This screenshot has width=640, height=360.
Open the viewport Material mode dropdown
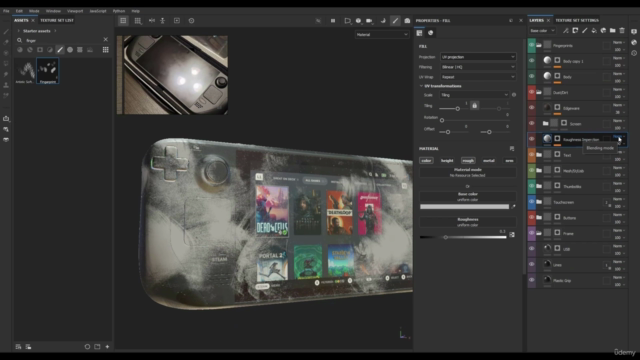[382, 35]
